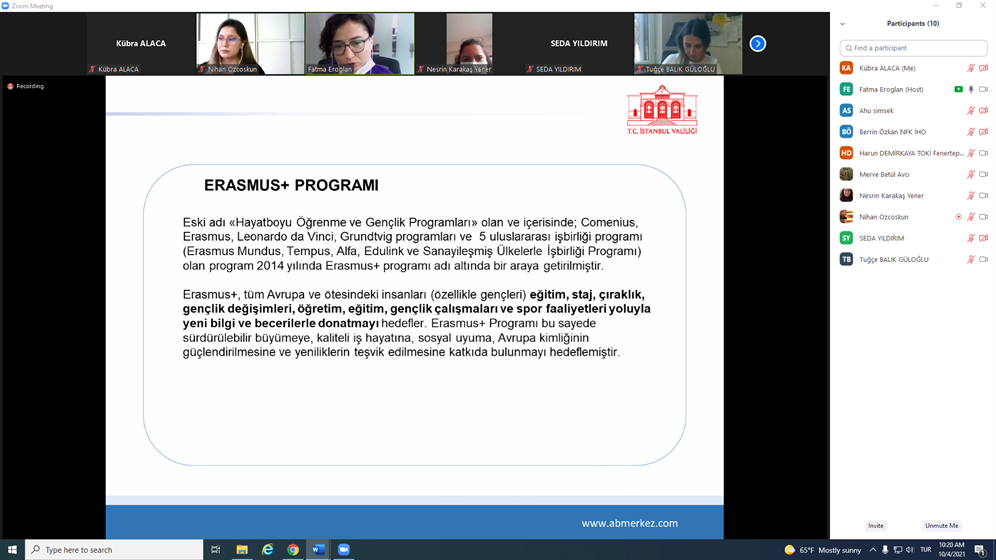Image resolution: width=996 pixels, height=560 pixels.
Task: Click Fatma Eroglan's video thumbnail
Action: pyautogui.click(x=359, y=43)
